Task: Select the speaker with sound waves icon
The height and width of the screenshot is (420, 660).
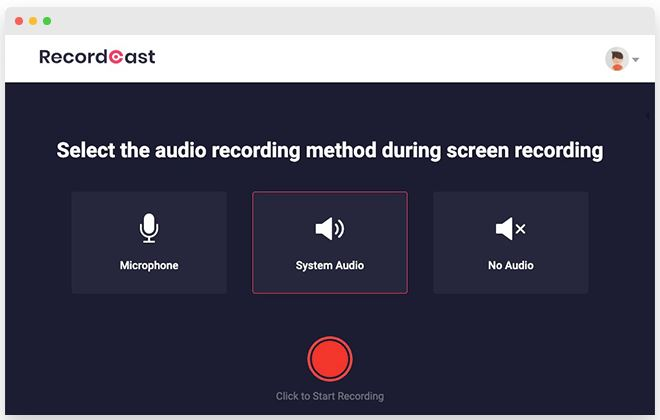Action: click(x=330, y=229)
